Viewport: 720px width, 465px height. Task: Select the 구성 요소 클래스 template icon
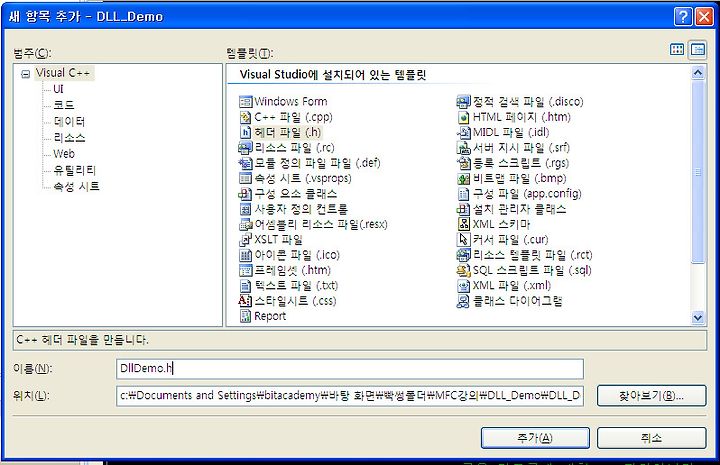coord(246,194)
